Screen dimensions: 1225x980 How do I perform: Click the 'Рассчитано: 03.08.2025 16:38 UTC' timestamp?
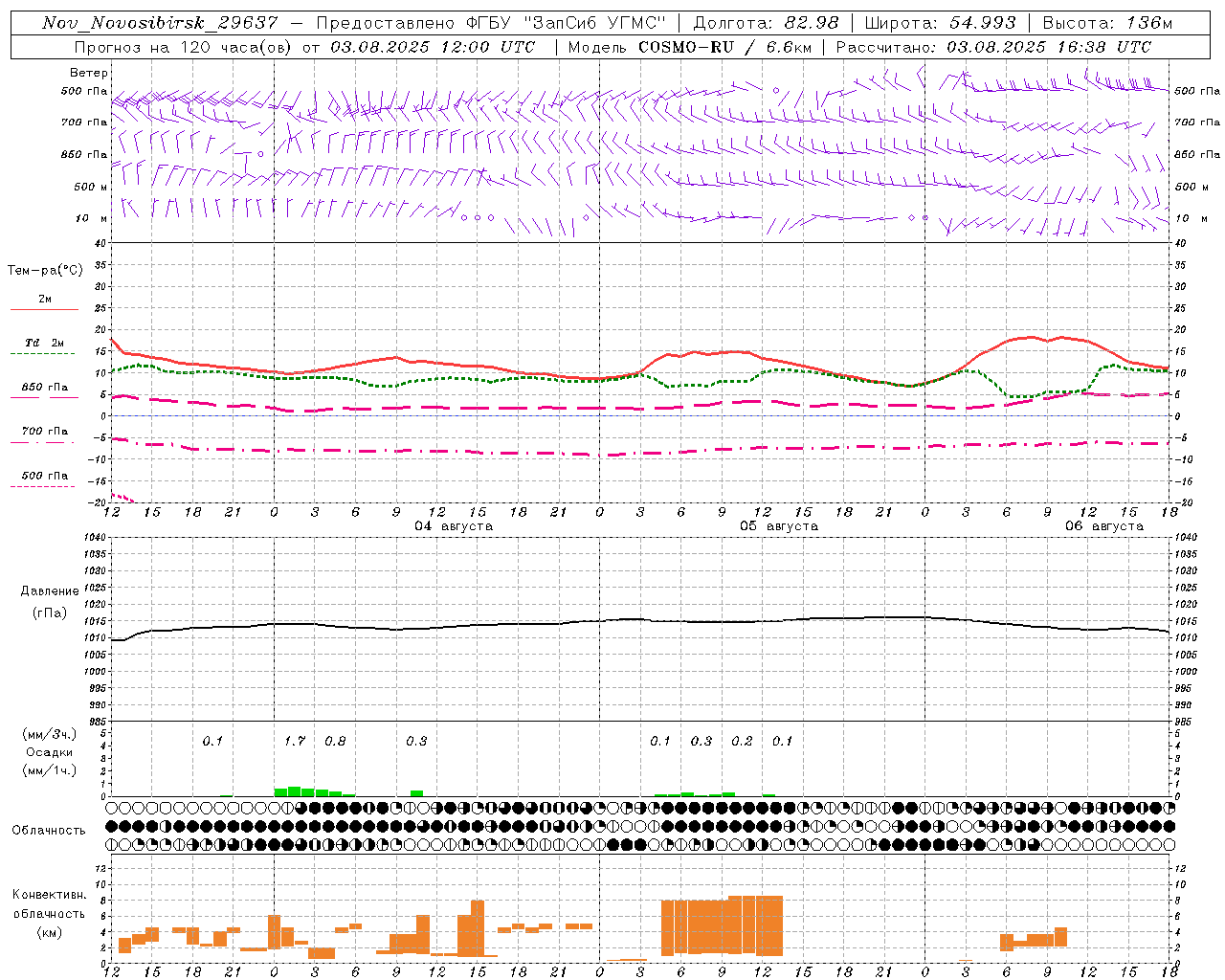(x=993, y=47)
